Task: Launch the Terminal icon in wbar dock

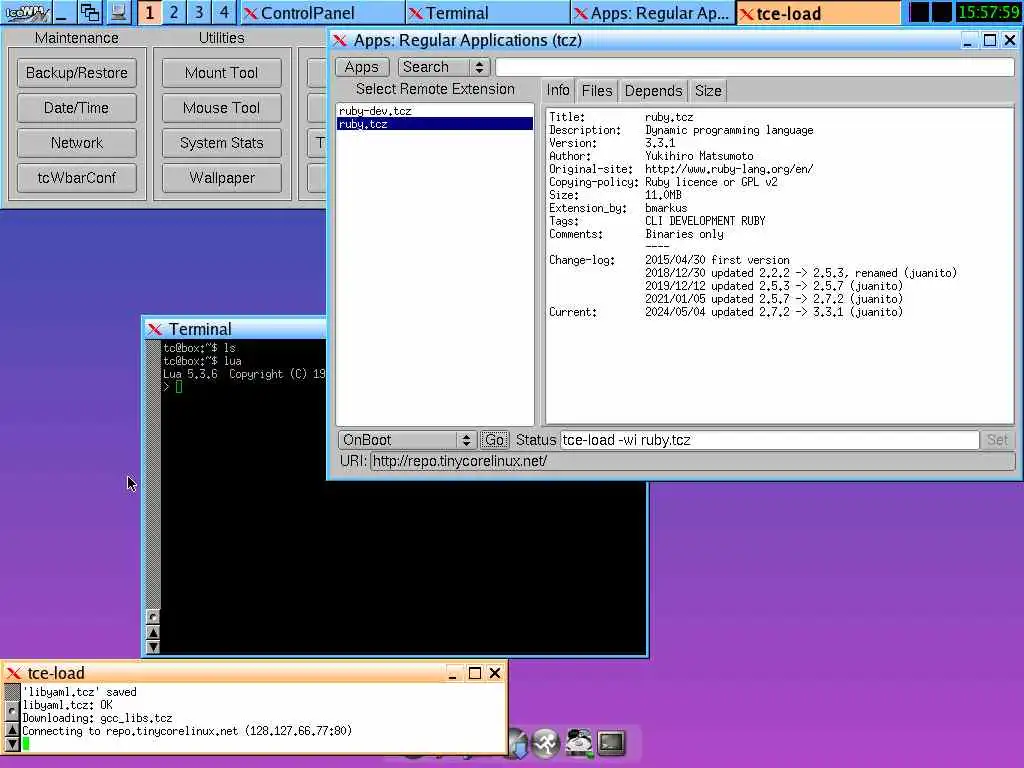Action: pos(611,743)
